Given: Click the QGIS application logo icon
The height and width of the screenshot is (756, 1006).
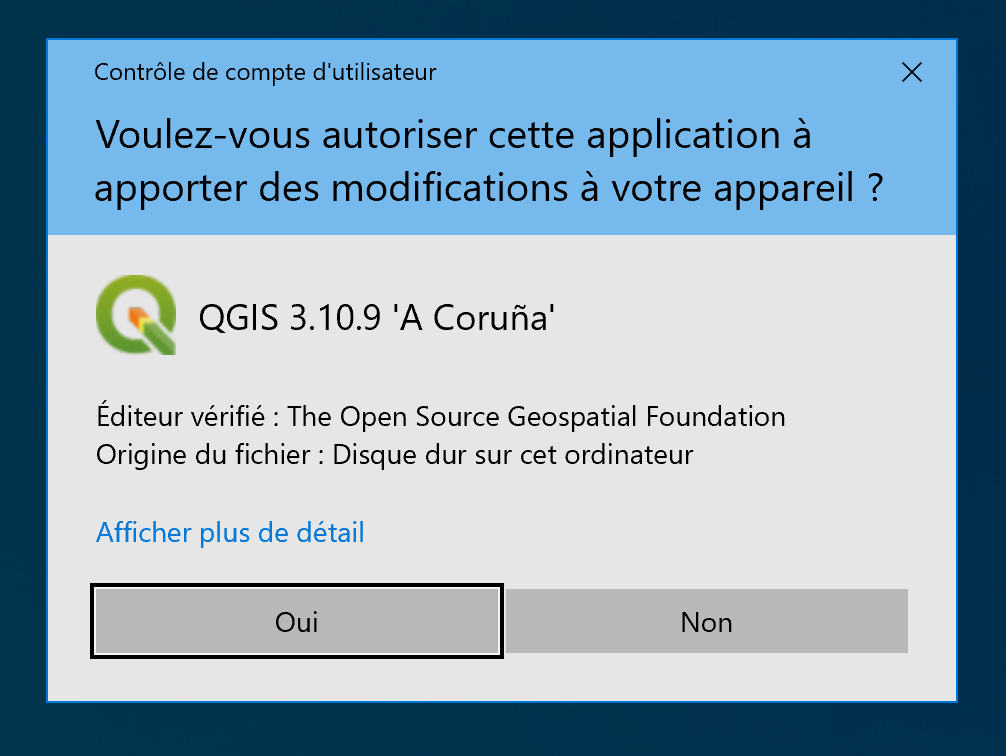Looking at the screenshot, I should point(136,315).
